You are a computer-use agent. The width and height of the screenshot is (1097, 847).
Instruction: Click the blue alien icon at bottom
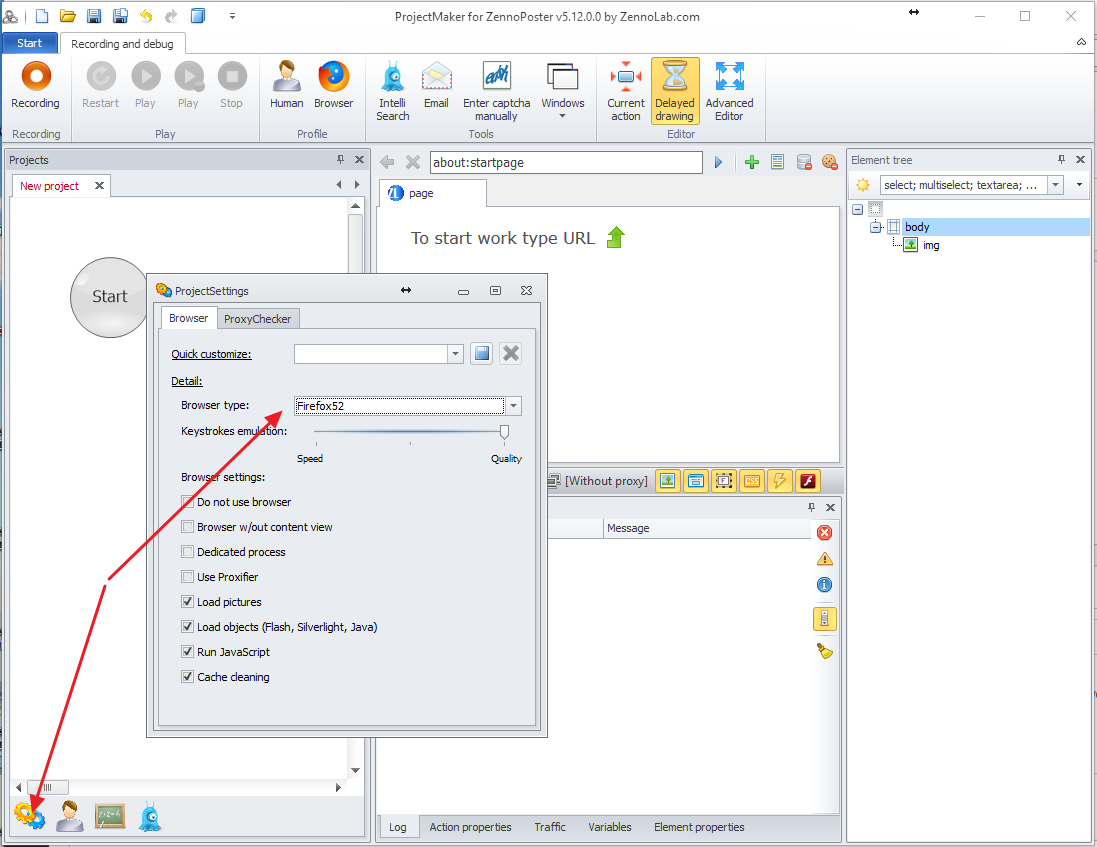(x=150, y=816)
